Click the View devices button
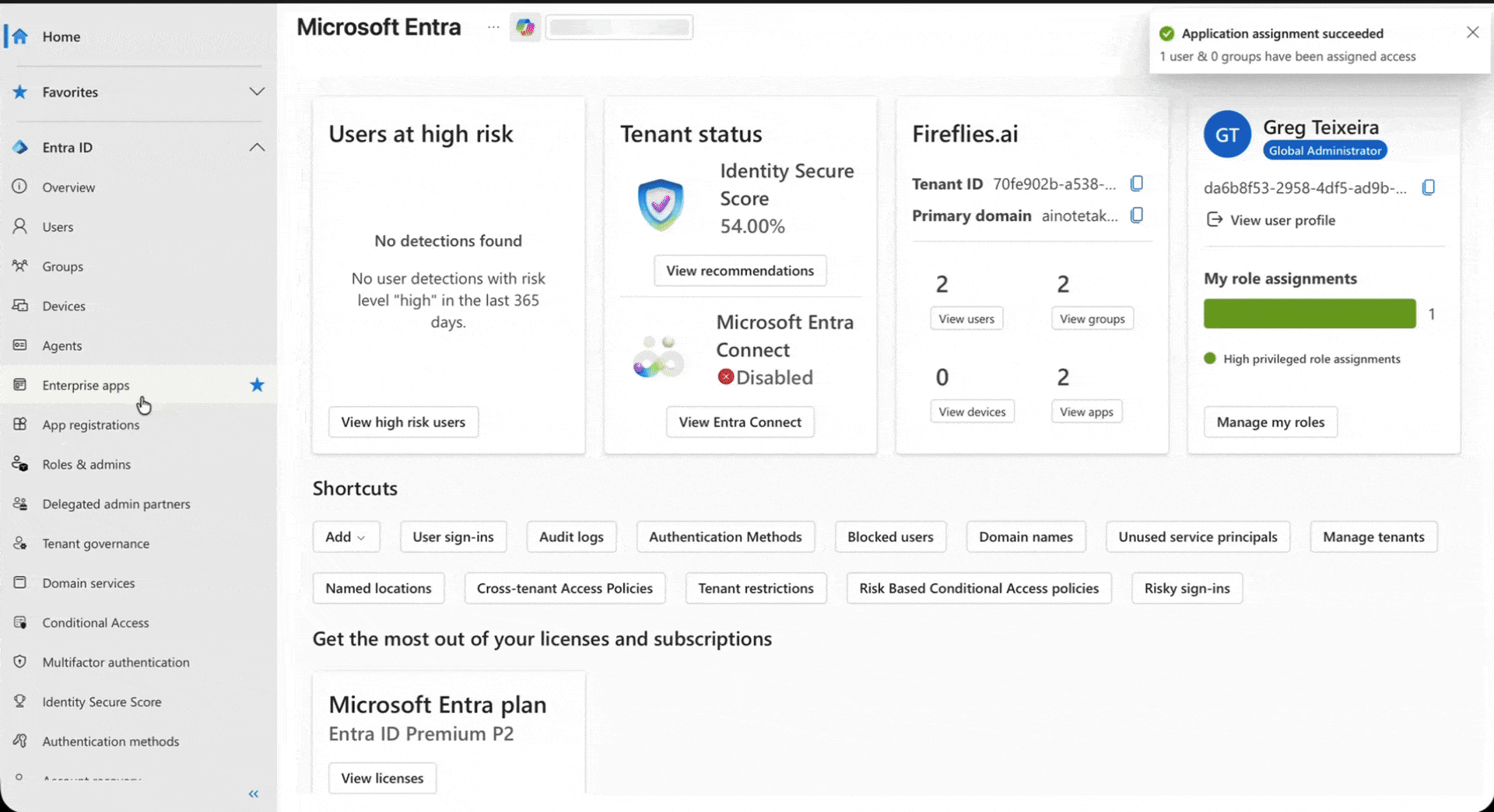Screen dimensions: 1494x812 (x=972, y=411)
